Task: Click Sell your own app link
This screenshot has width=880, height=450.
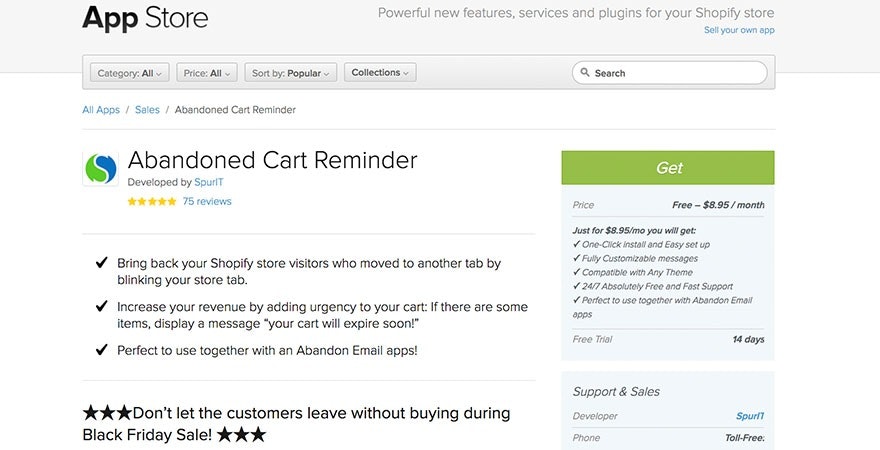Action: pos(739,30)
